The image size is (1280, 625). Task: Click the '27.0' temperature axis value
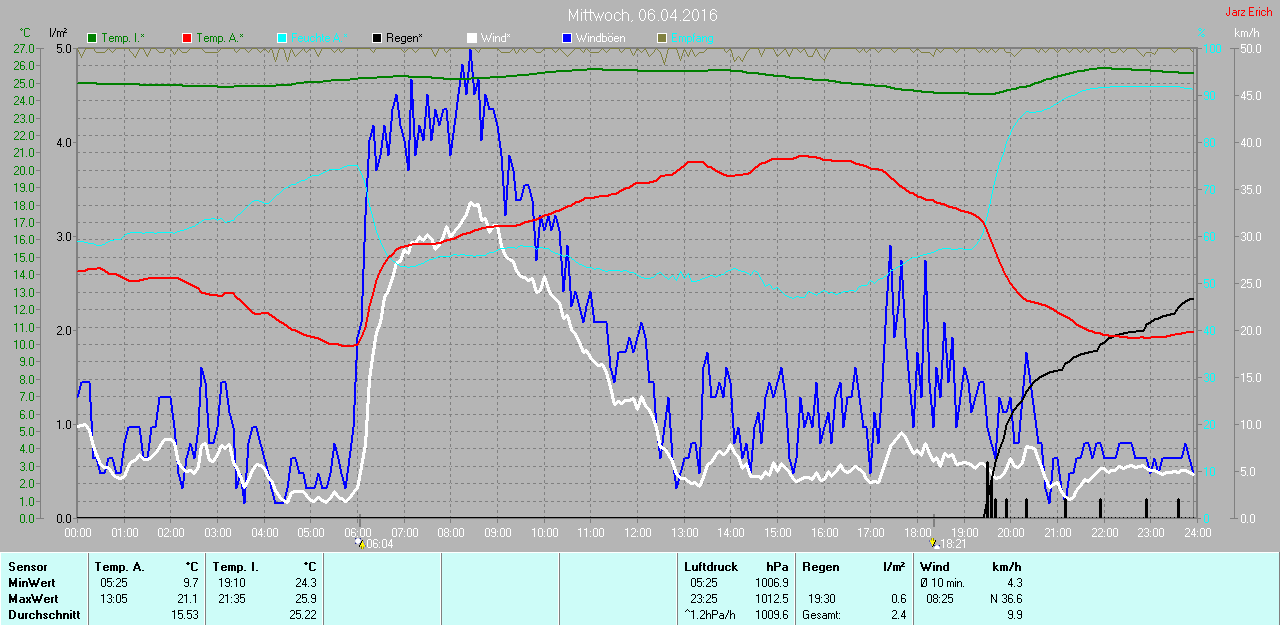click(x=22, y=48)
